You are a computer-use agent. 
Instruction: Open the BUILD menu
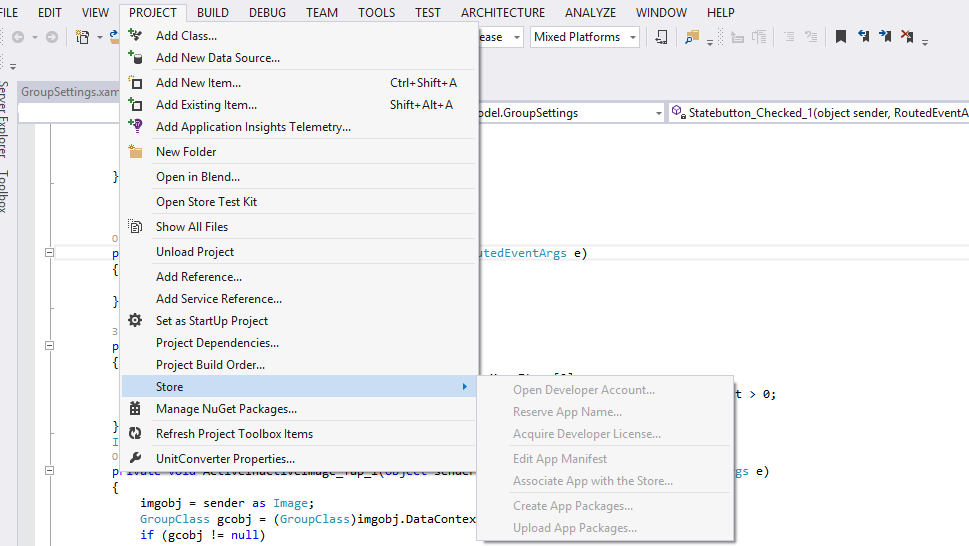tap(212, 13)
